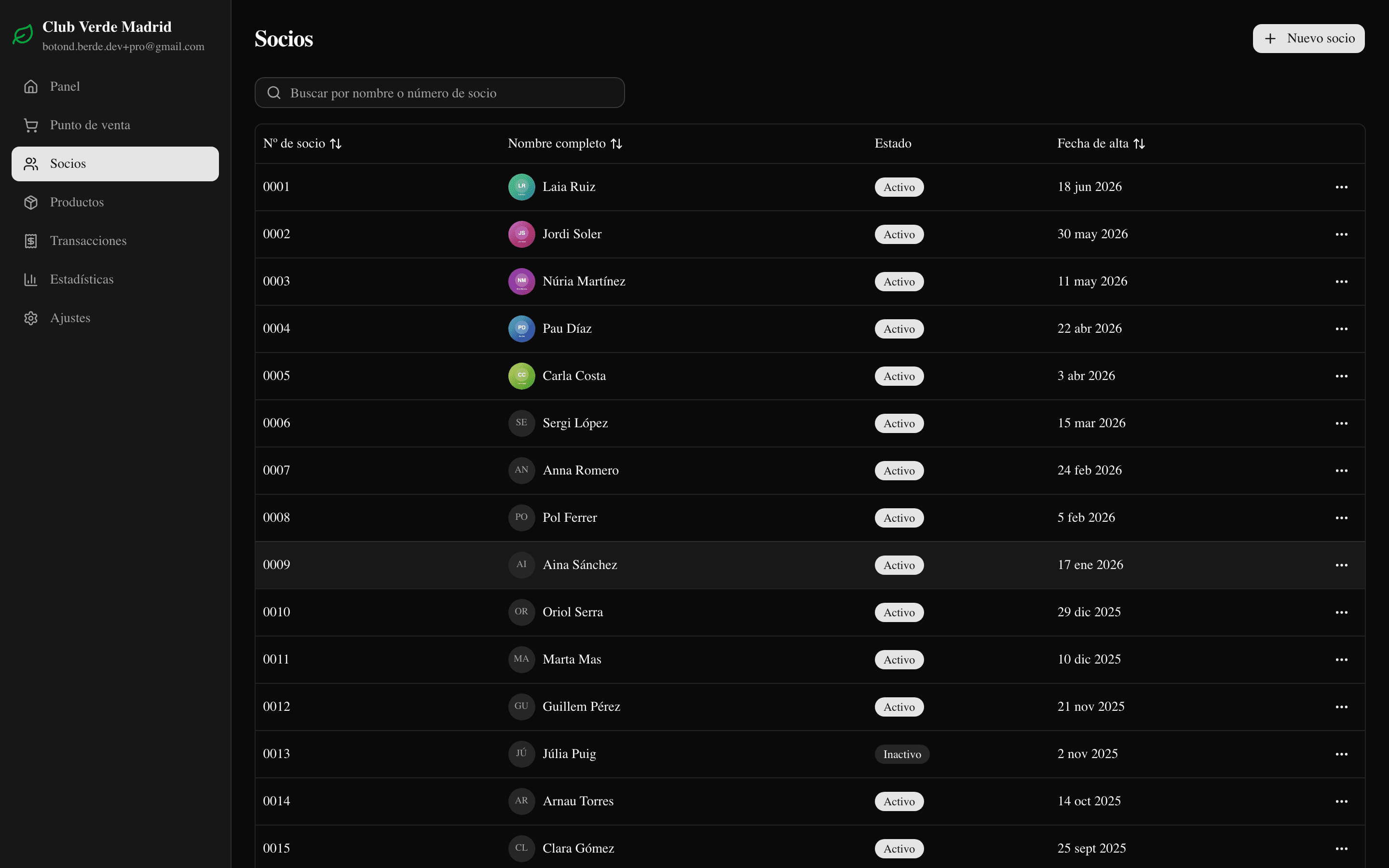This screenshot has height=868, width=1389.
Task: Click Laia Ruiz's avatar
Action: 521,187
